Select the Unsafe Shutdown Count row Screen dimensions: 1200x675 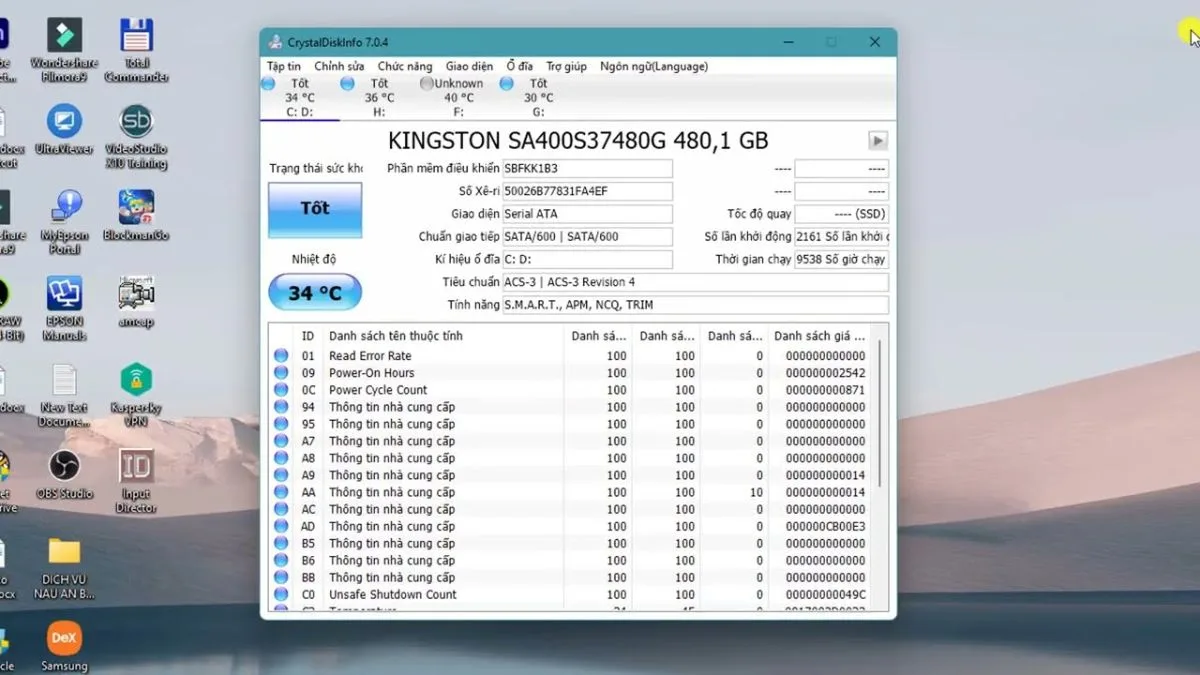[392, 594]
